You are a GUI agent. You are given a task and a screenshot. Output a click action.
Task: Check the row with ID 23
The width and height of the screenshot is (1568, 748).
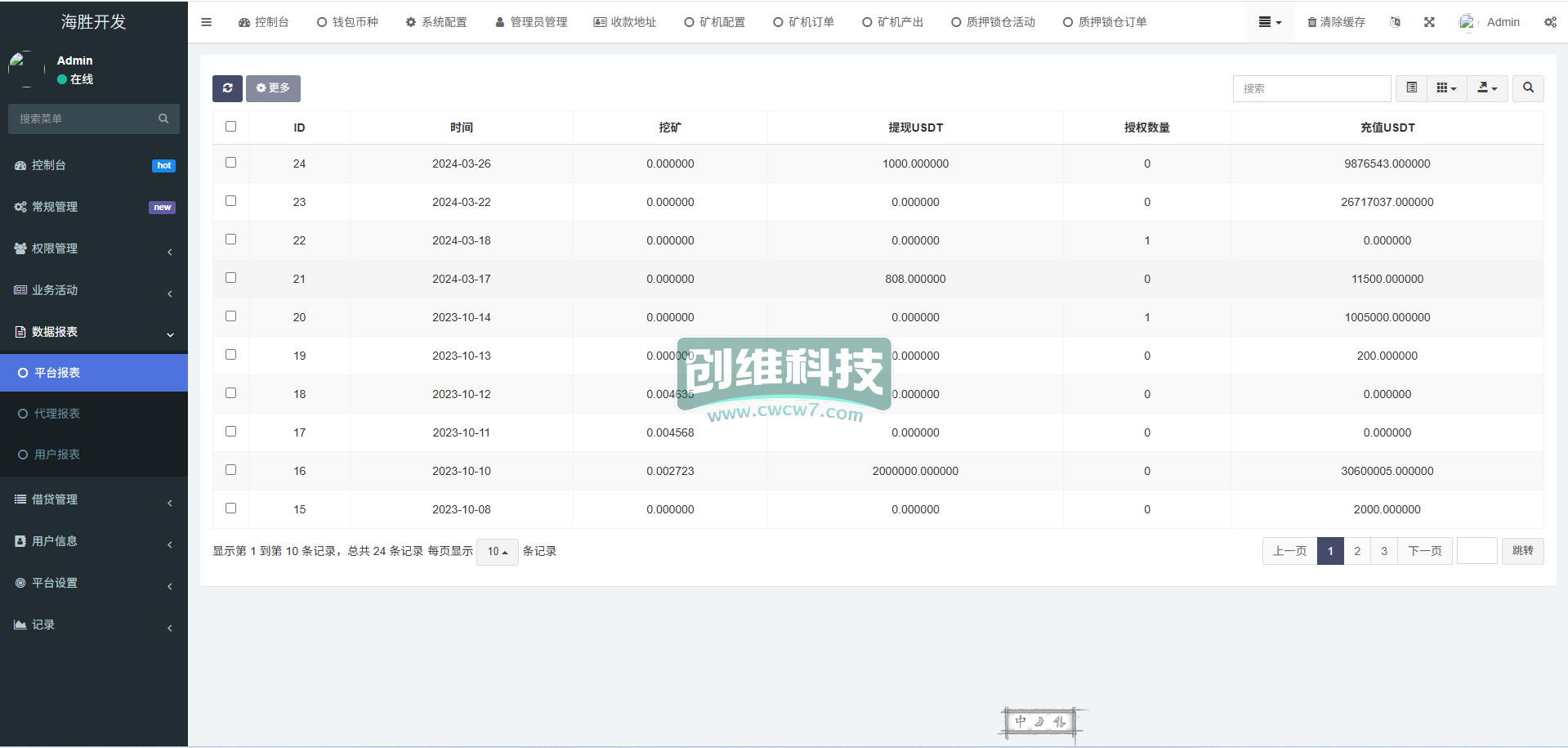tap(230, 201)
